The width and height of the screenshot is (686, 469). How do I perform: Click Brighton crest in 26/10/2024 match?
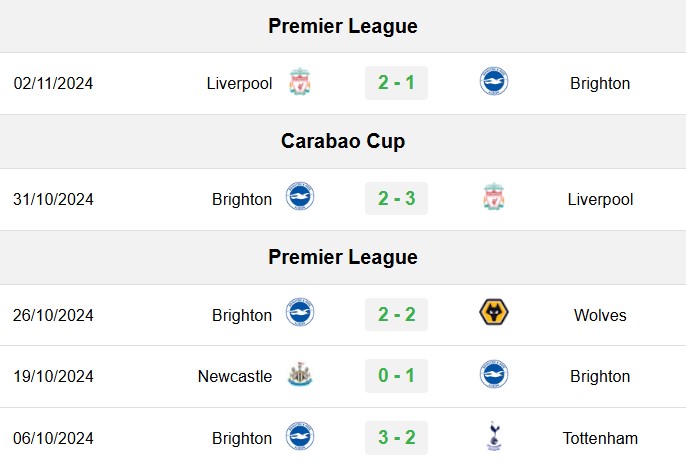click(x=300, y=312)
